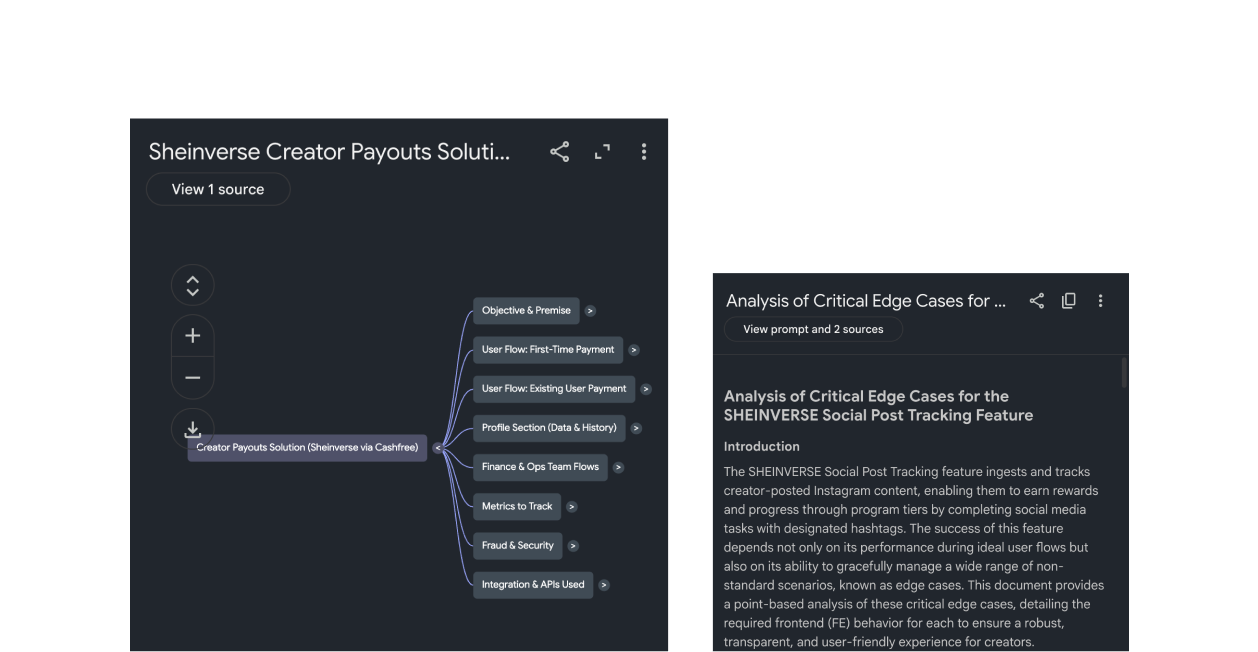1258x652 pixels.
Task: Expand the User Flow: First-Time Payment branch
Action: pyautogui.click(x=634, y=350)
